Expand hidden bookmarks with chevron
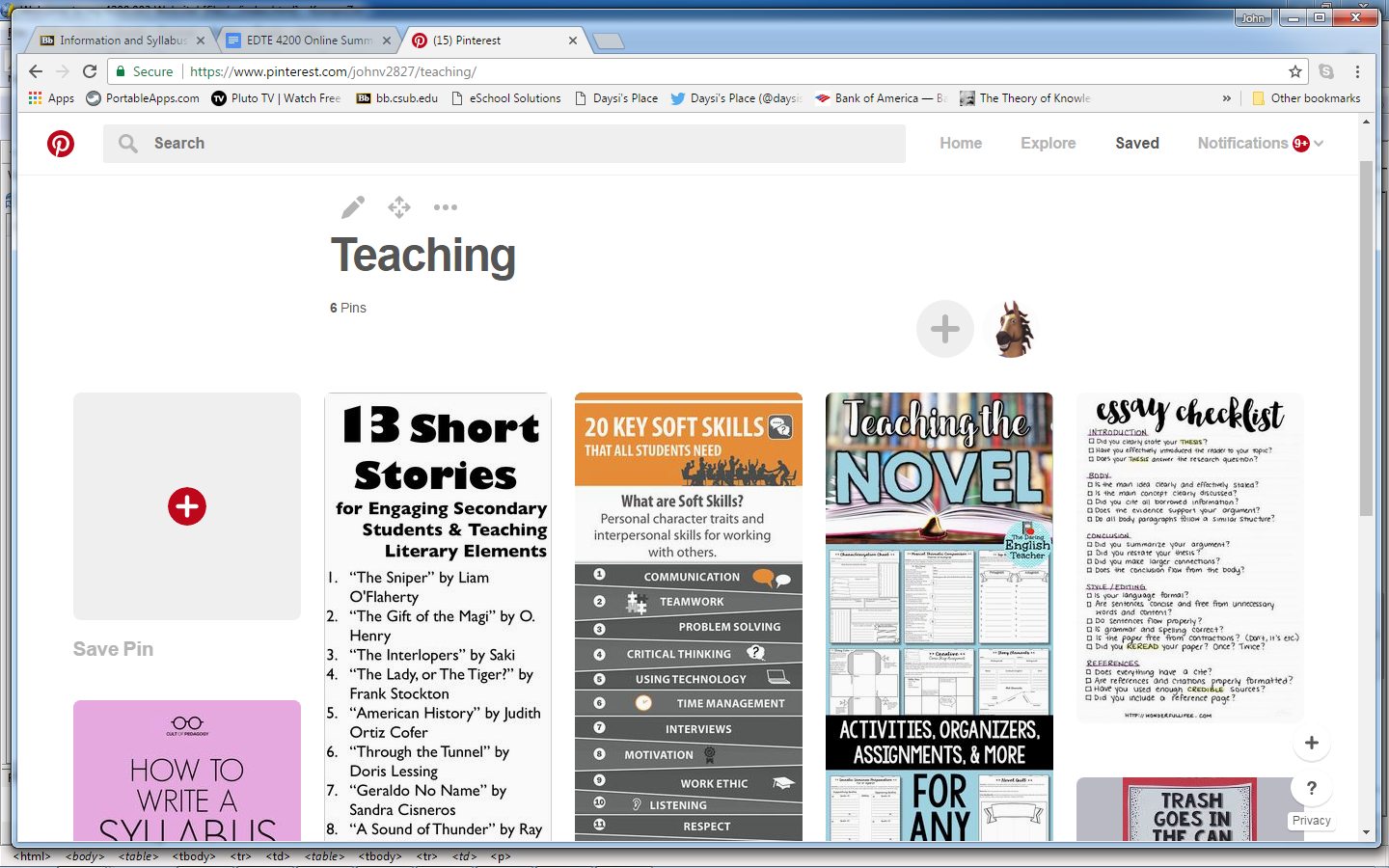 (x=1227, y=98)
